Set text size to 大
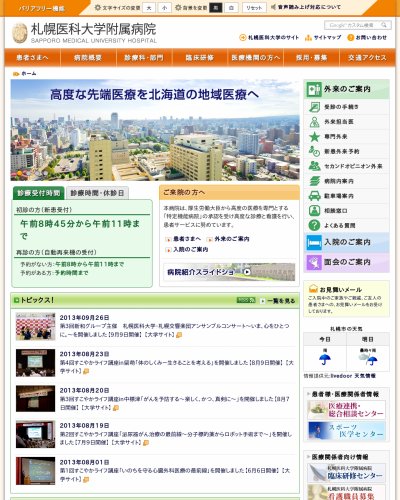Screen dimensions: 400x500 click(149, 8)
